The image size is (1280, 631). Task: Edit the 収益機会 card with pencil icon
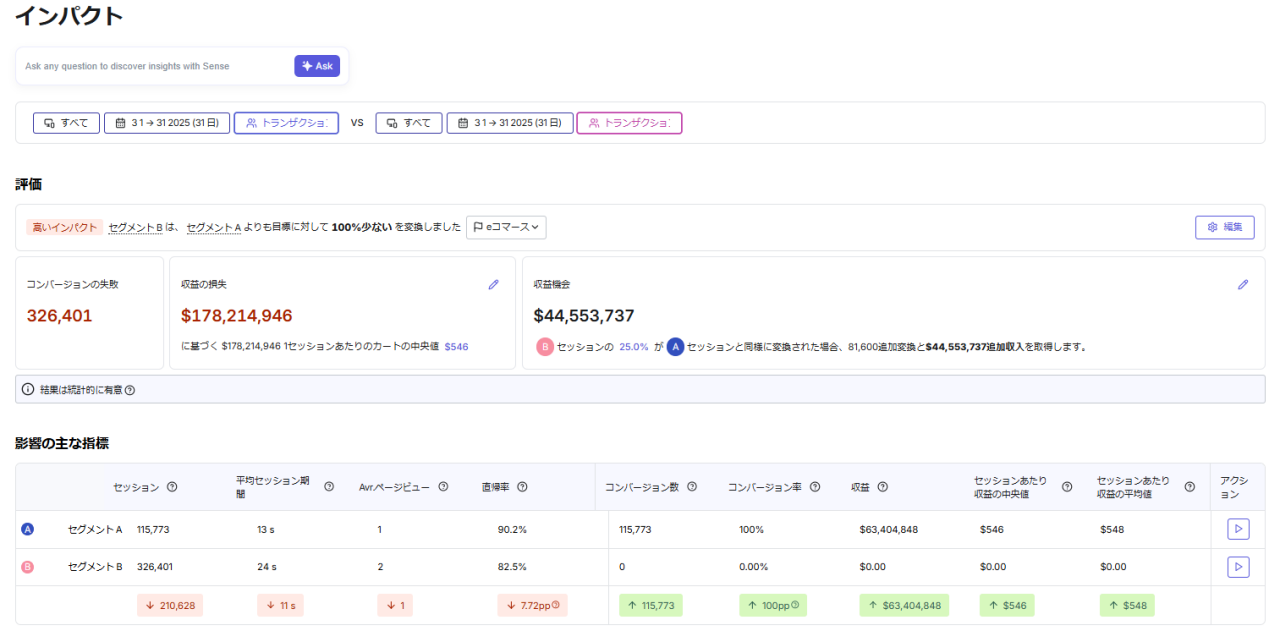click(1243, 285)
